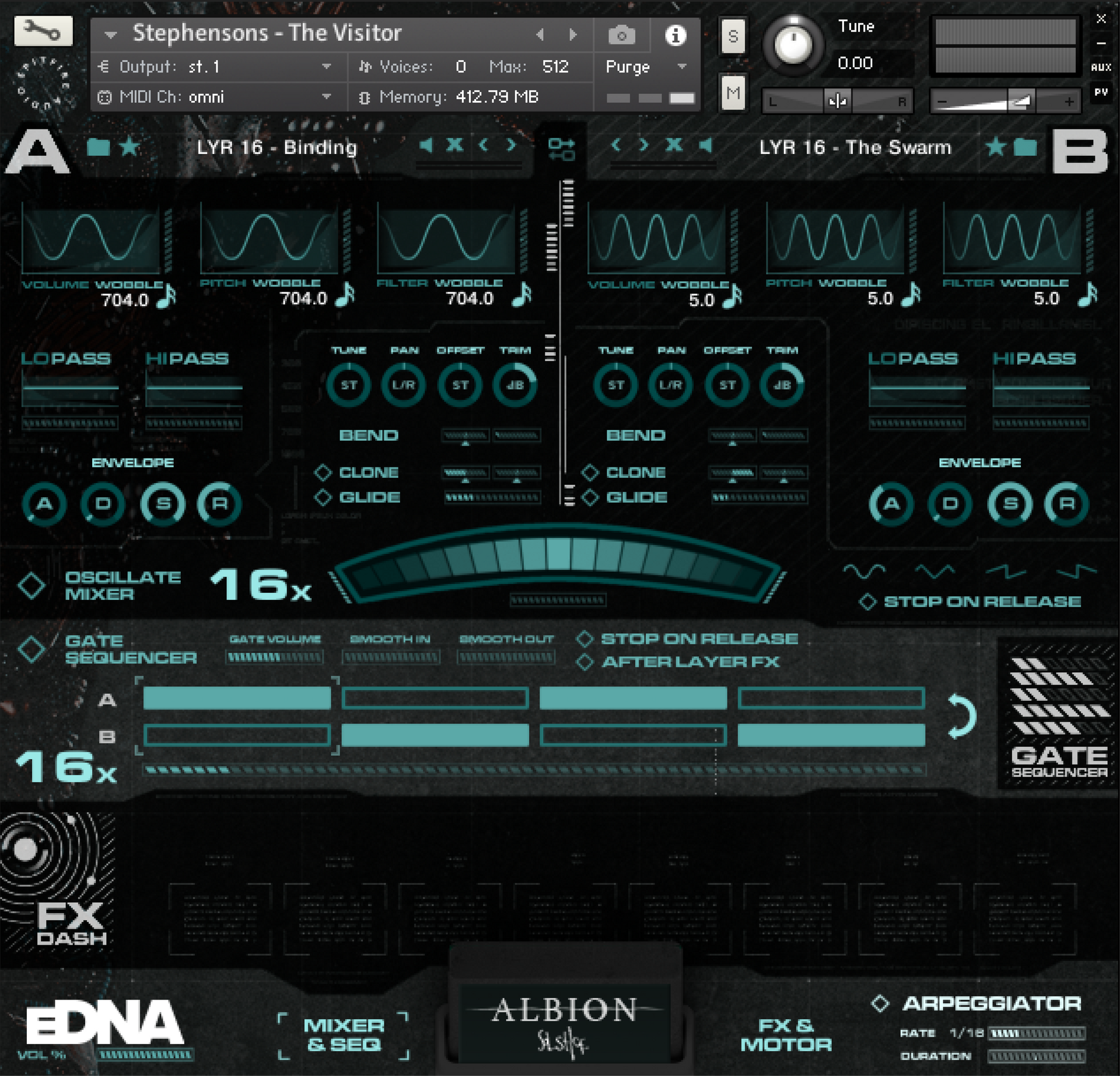Click the Solo S button
This screenshot has width=1120, height=1076.
(x=733, y=37)
